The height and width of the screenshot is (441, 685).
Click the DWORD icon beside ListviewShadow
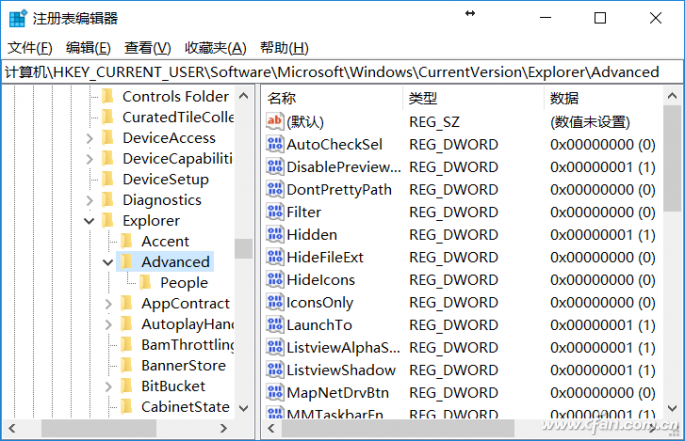pos(275,370)
